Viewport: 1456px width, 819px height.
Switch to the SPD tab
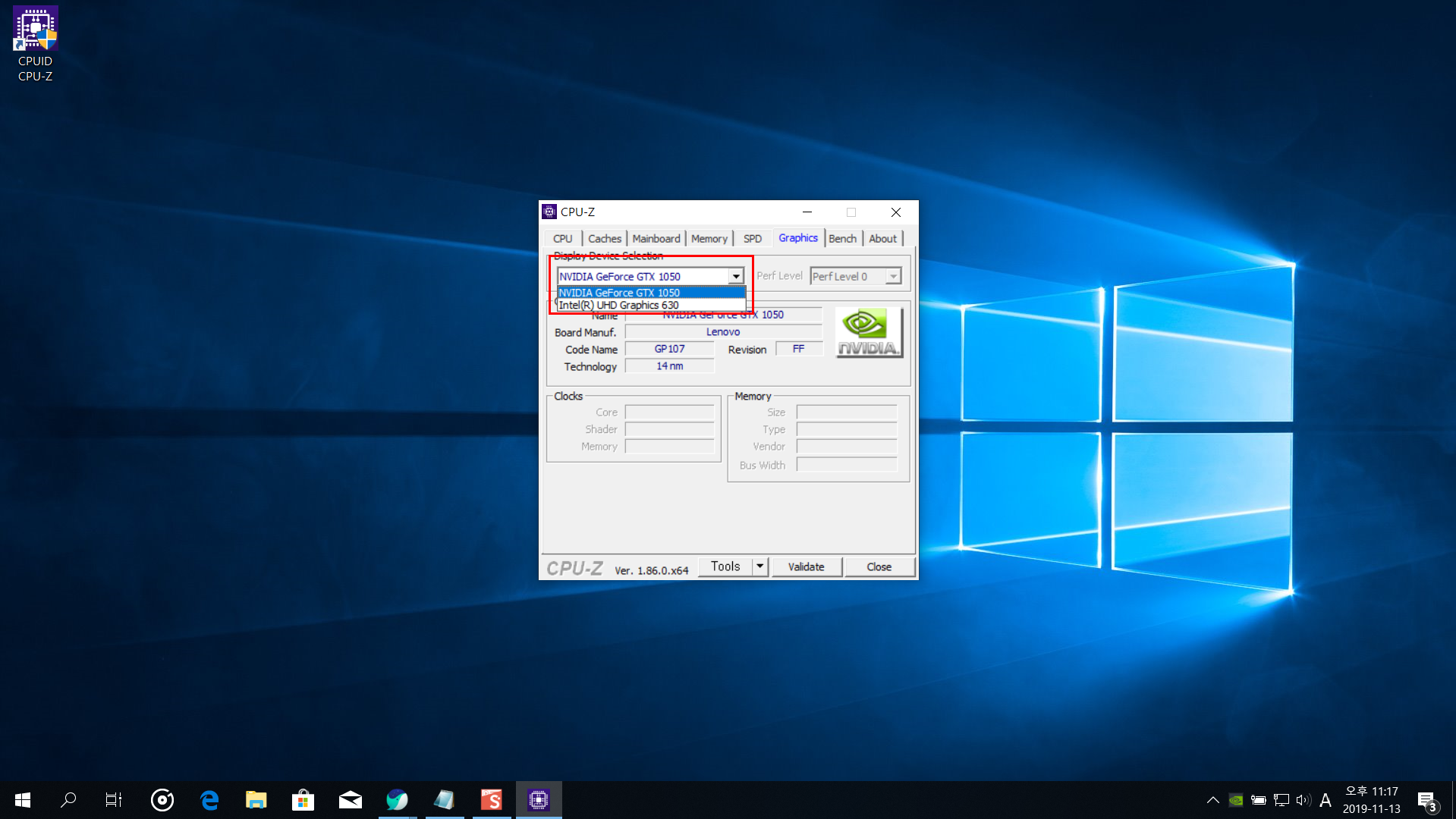point(752,238)
